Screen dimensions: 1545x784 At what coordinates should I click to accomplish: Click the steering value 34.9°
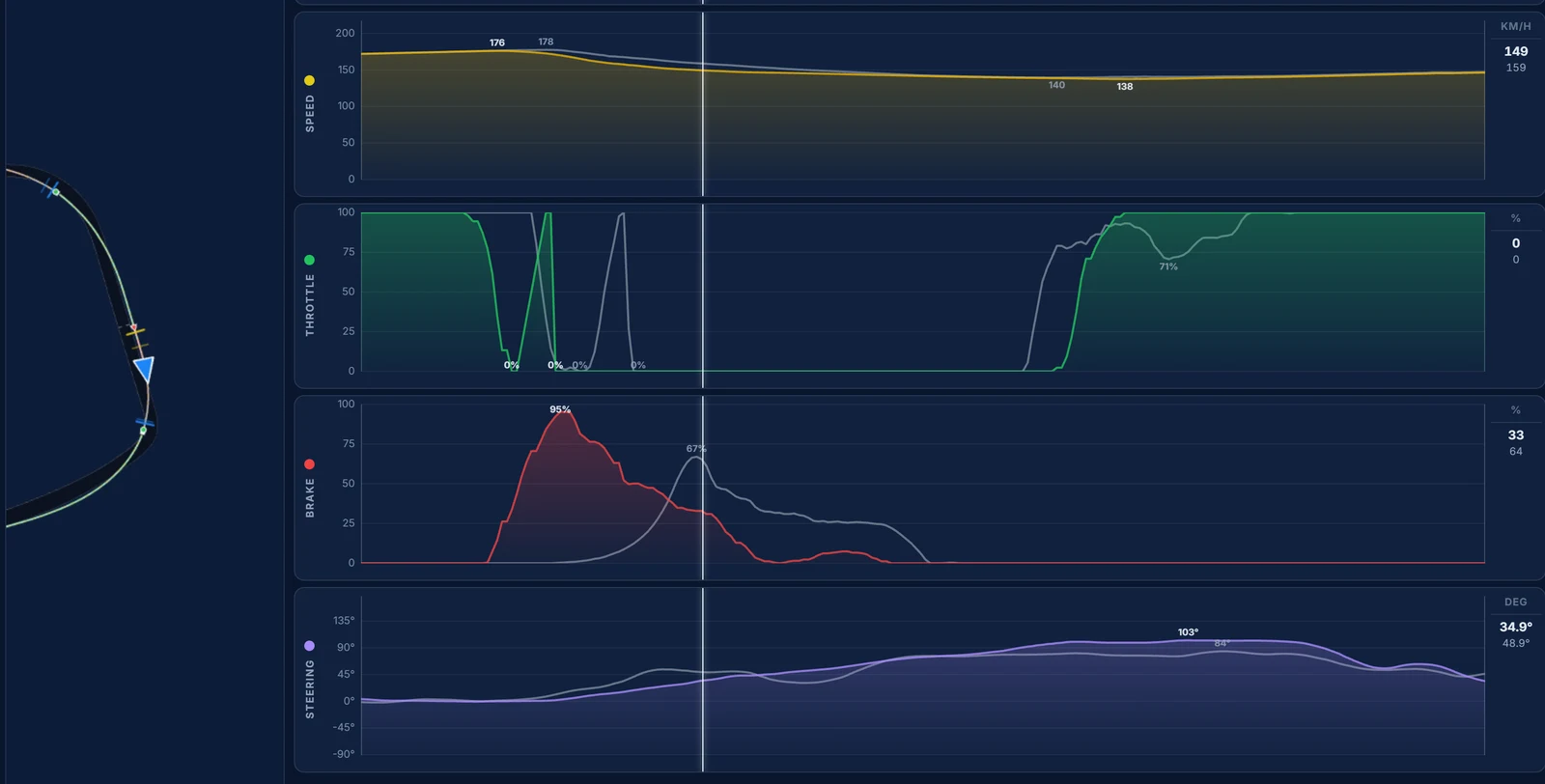pos(1516,627)
